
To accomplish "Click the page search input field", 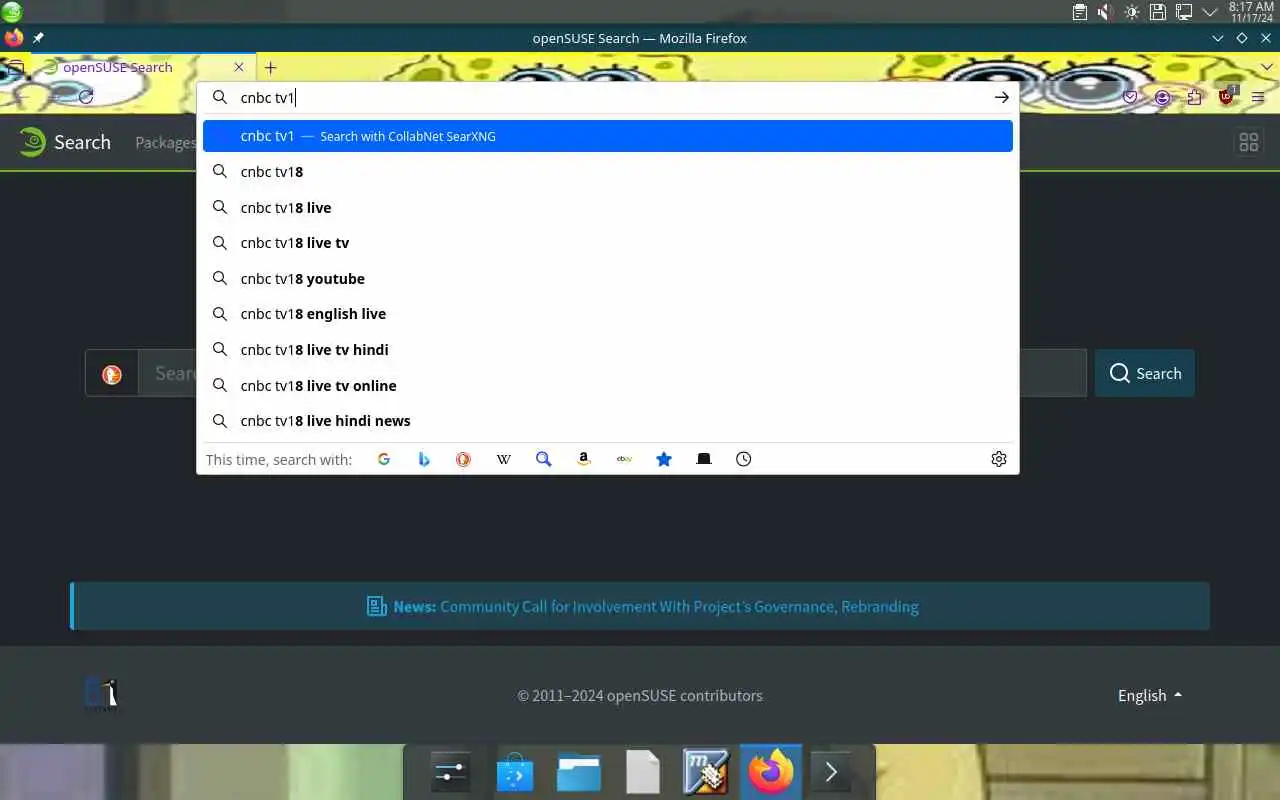I will click(612, 373).
